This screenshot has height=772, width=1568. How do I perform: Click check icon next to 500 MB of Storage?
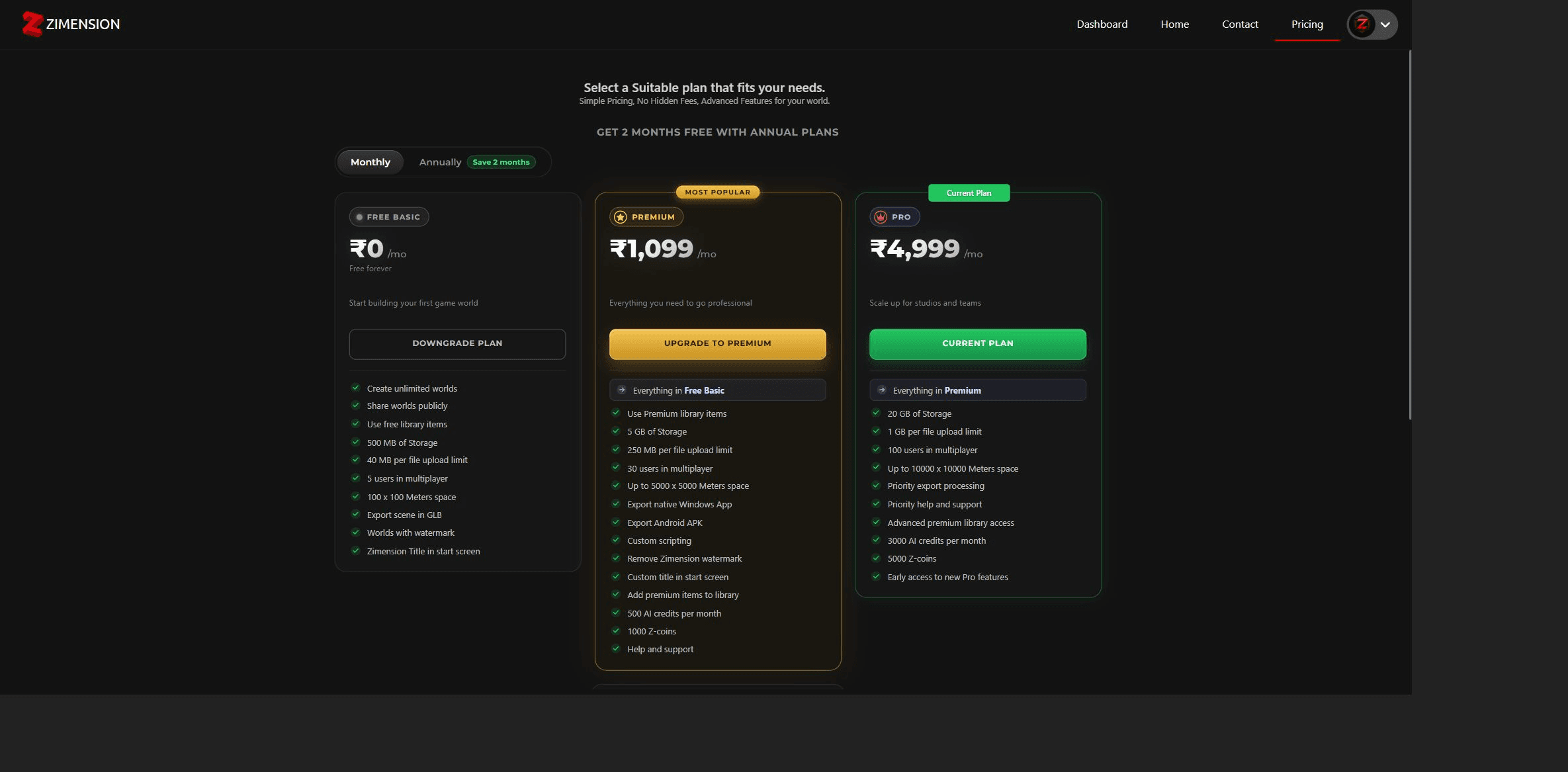pos(355,442)
